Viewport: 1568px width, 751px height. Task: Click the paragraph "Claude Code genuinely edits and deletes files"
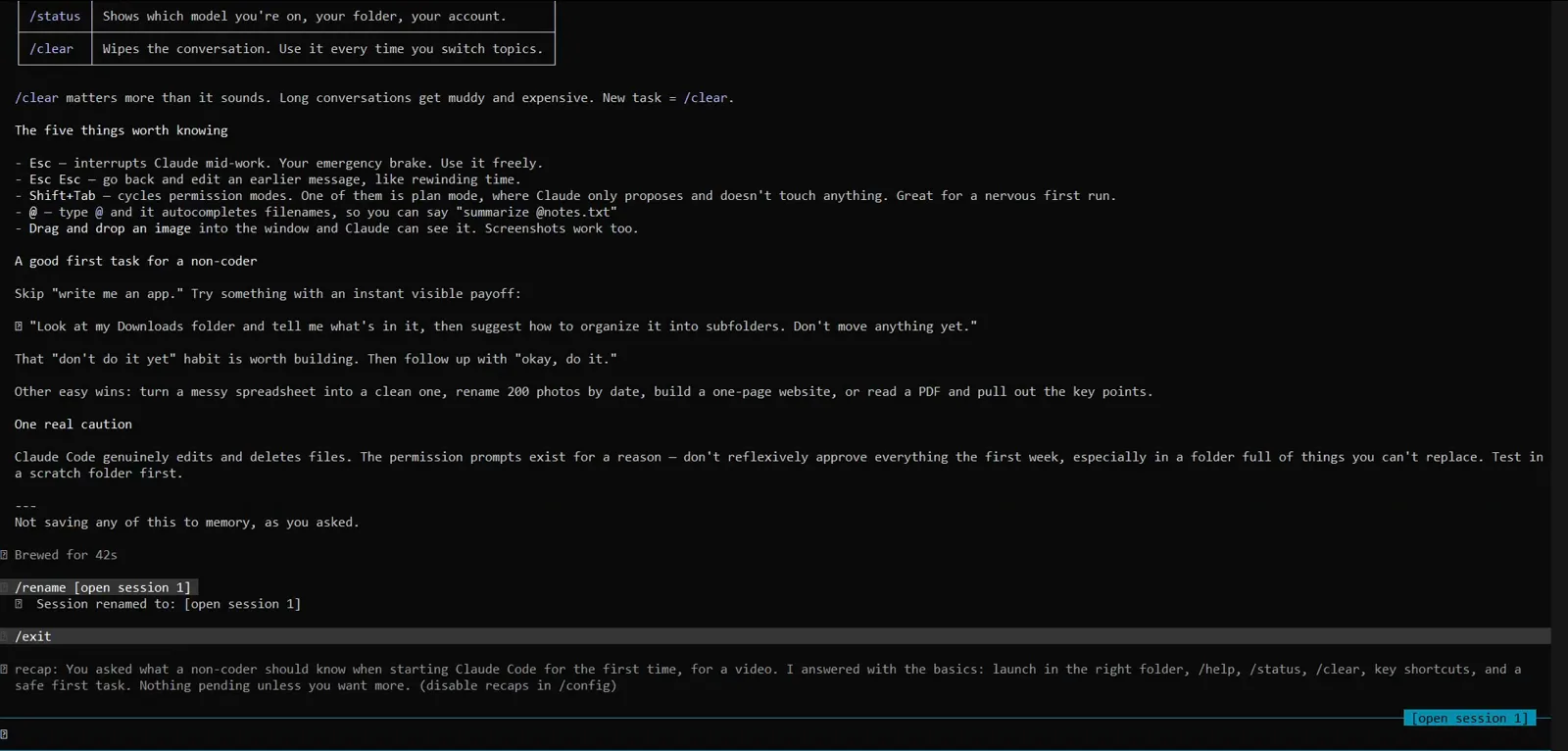click(779, 465)
